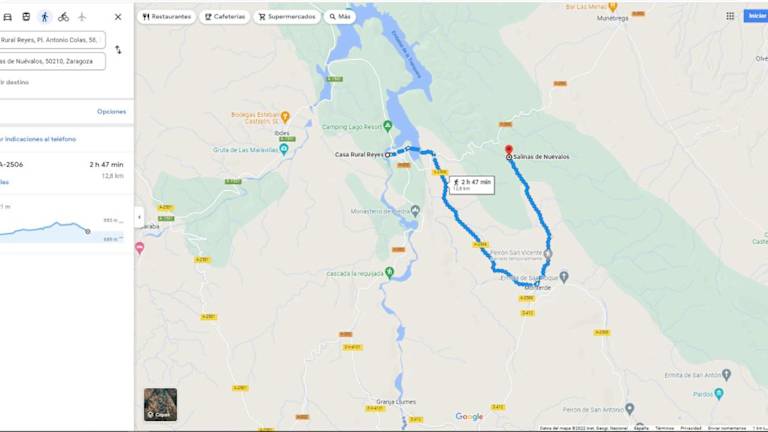Viewport: 768px width, 432px height.
Task: Filter map by Supermercados
Action: pos(287,17)
